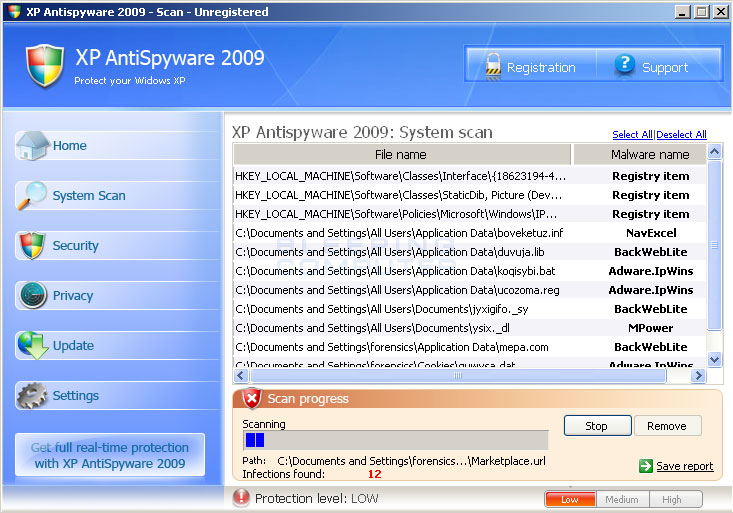733x513 pixels.
Task: Click the horizontal scrollbar right arrow
Action: pos(699,375)
